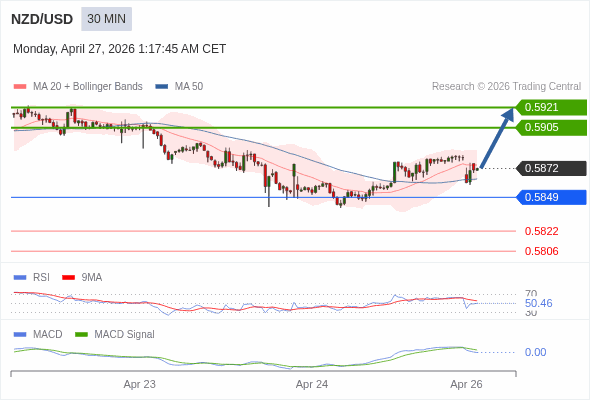
Task: Click the 9MA legend label
Action: click(x=92, y=278)
